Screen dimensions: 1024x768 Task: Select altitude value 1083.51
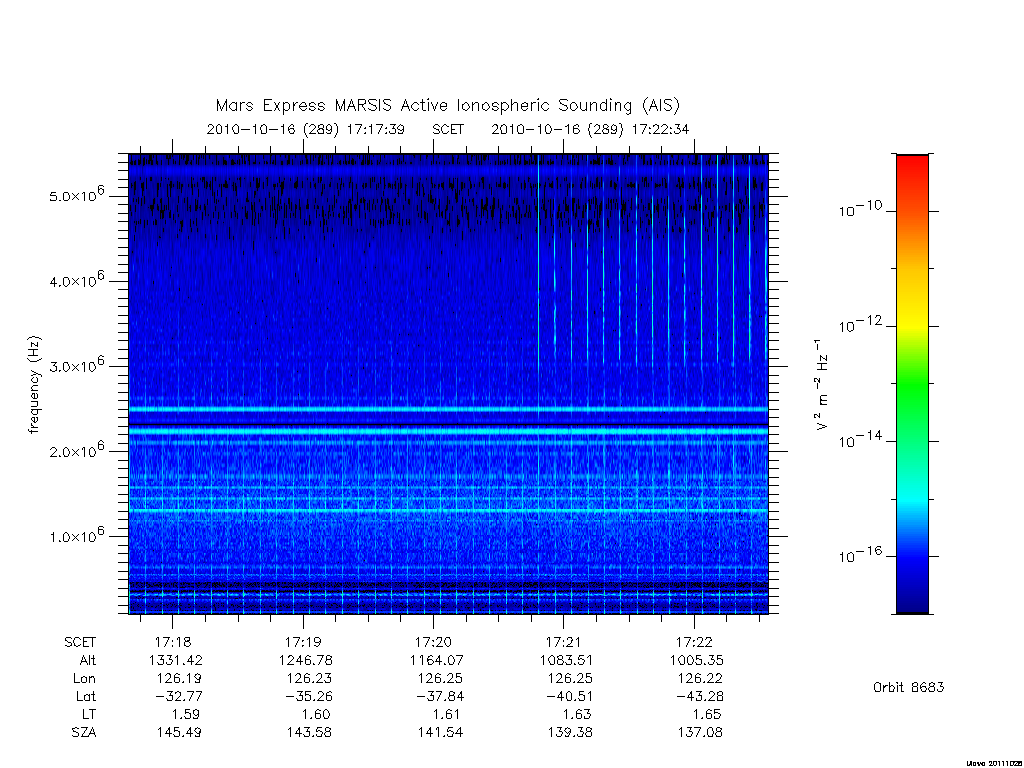(566, 660)
